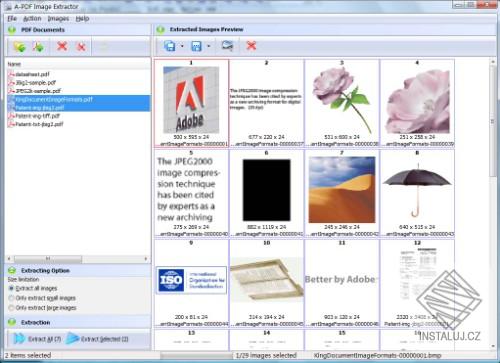Select Only extract small images option
The width and height of the screenshot is (500, 363).
tap(11, 298)
